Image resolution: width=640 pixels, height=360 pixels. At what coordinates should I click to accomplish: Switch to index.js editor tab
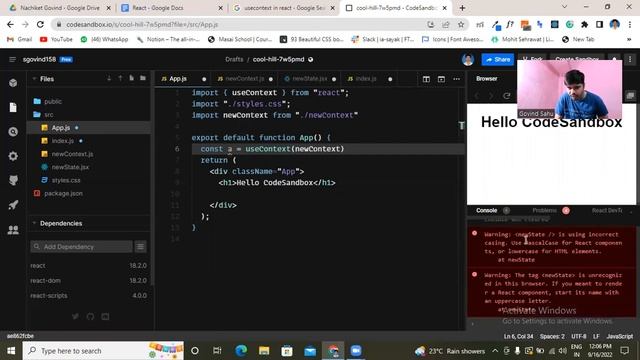[x=366, y=79]
